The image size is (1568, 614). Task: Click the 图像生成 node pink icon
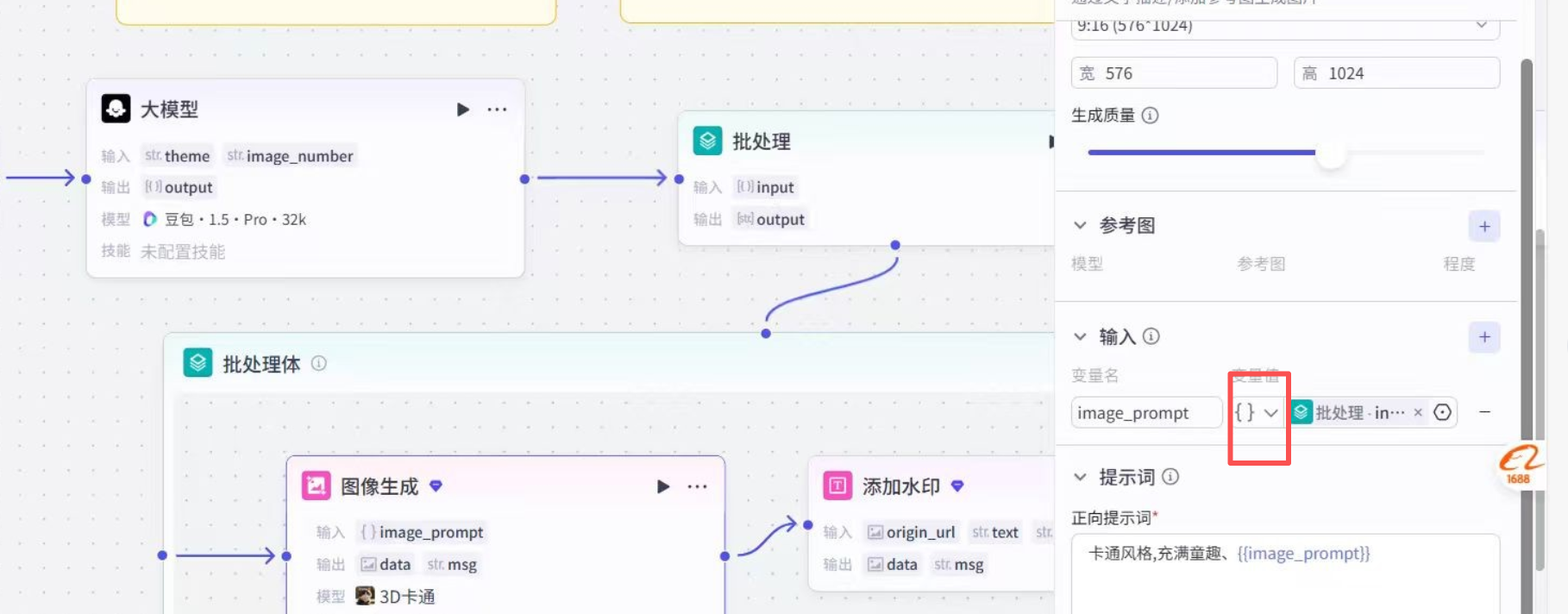click(316, 486)
